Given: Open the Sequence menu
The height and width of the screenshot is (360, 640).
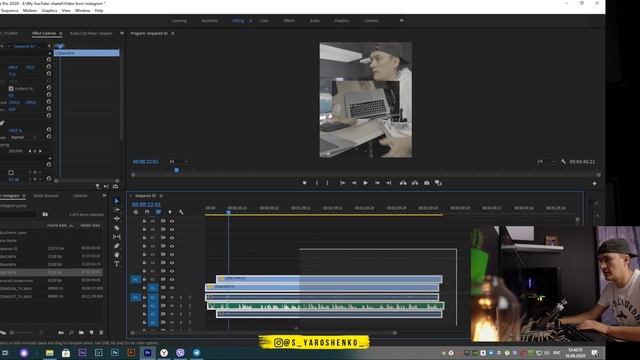Looking at the screenshot, I should [x=9, y=11].
